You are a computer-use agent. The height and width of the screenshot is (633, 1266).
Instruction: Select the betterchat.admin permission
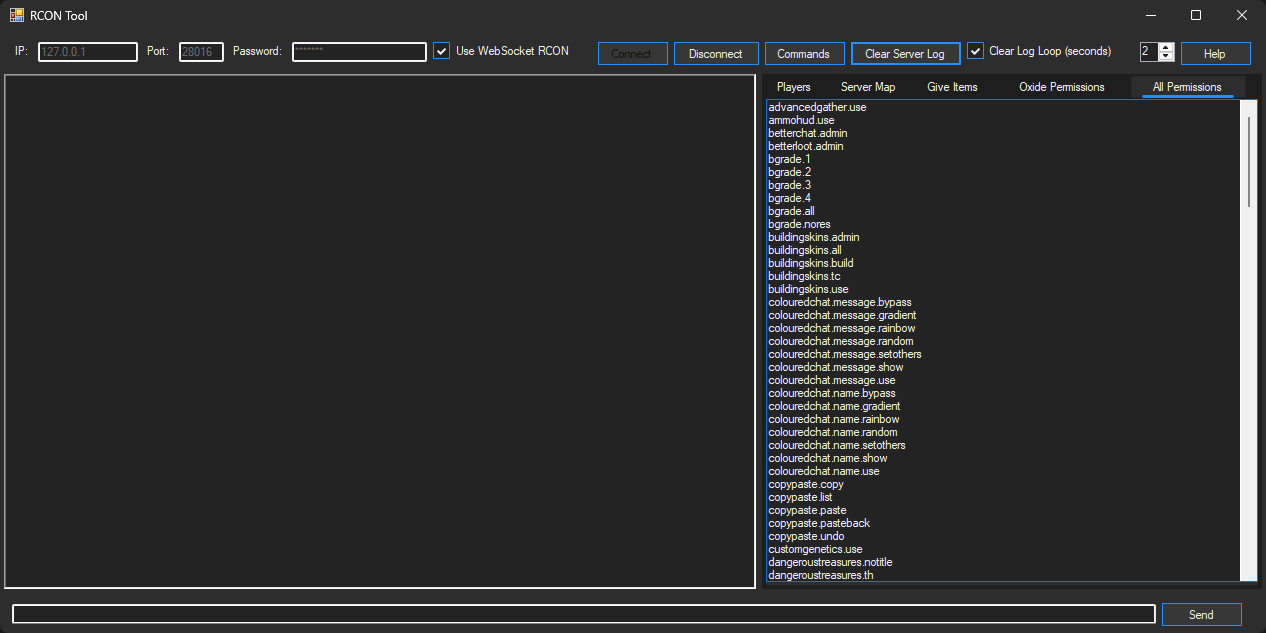click(807, 133)
